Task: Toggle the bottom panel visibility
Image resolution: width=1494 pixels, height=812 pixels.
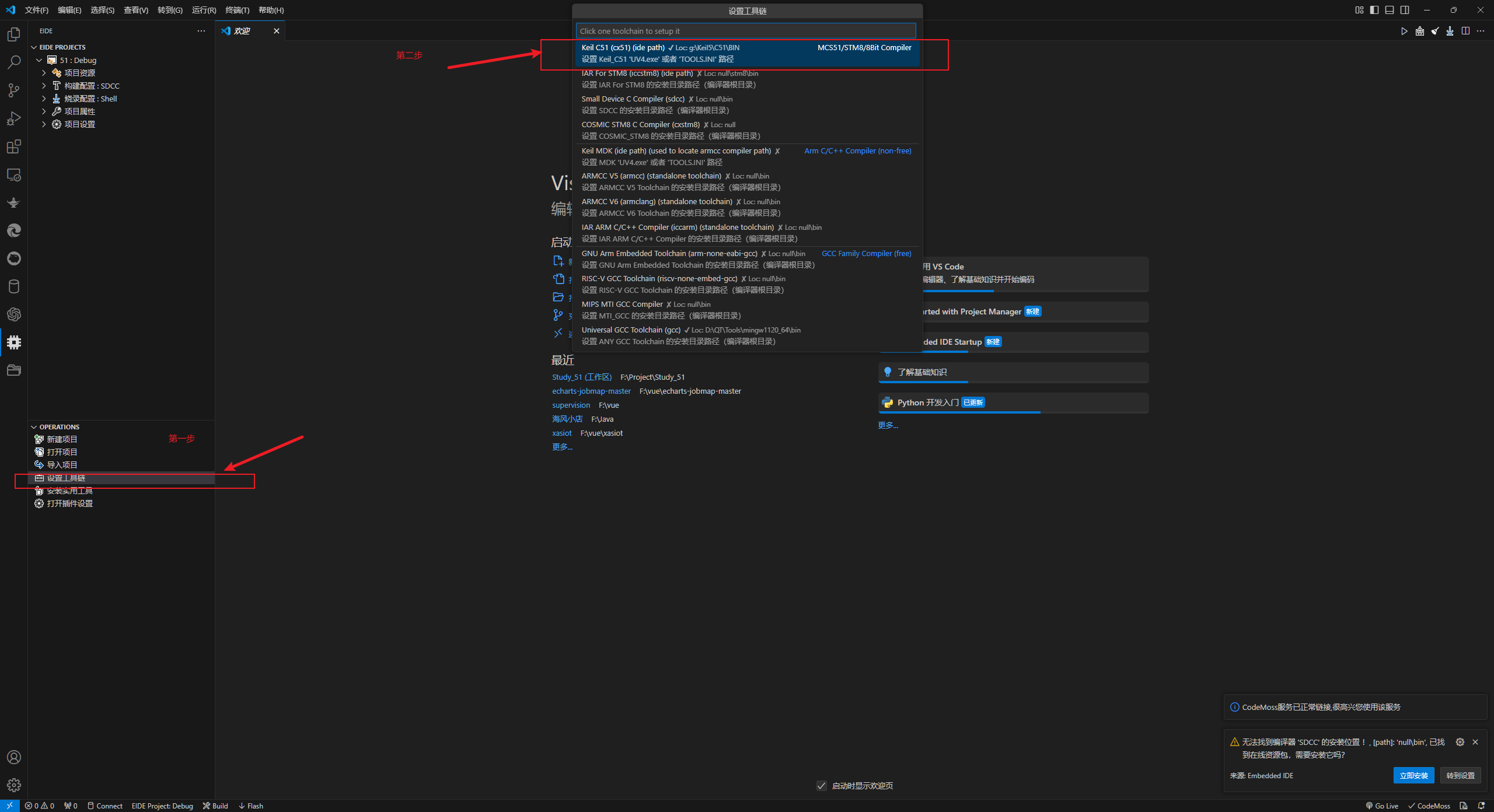Action: pos(1390,10)
